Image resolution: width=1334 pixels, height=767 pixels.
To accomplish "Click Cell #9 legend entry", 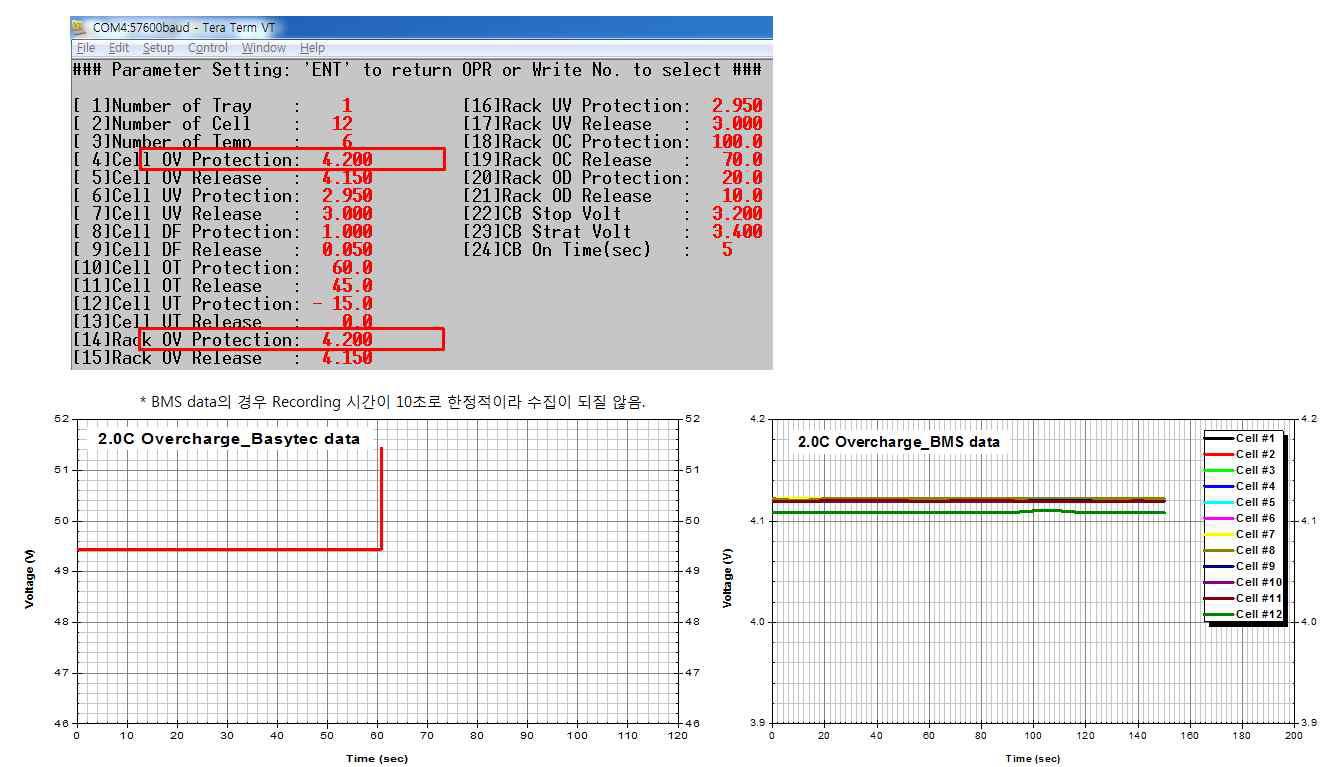I will pyautogui.click(x=1240, y=566).
